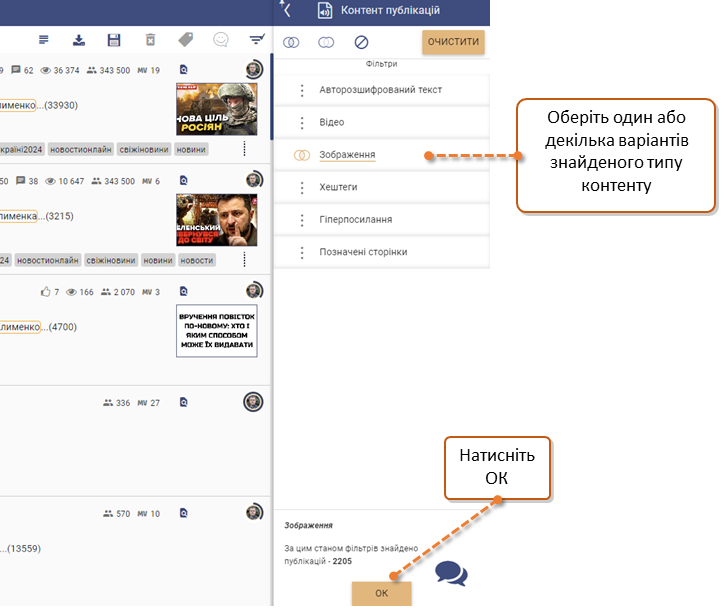Viewport: 727px width, 608px height.
Task: Open thumbnail with Zelensky video
Action: (x=217, y=220)
